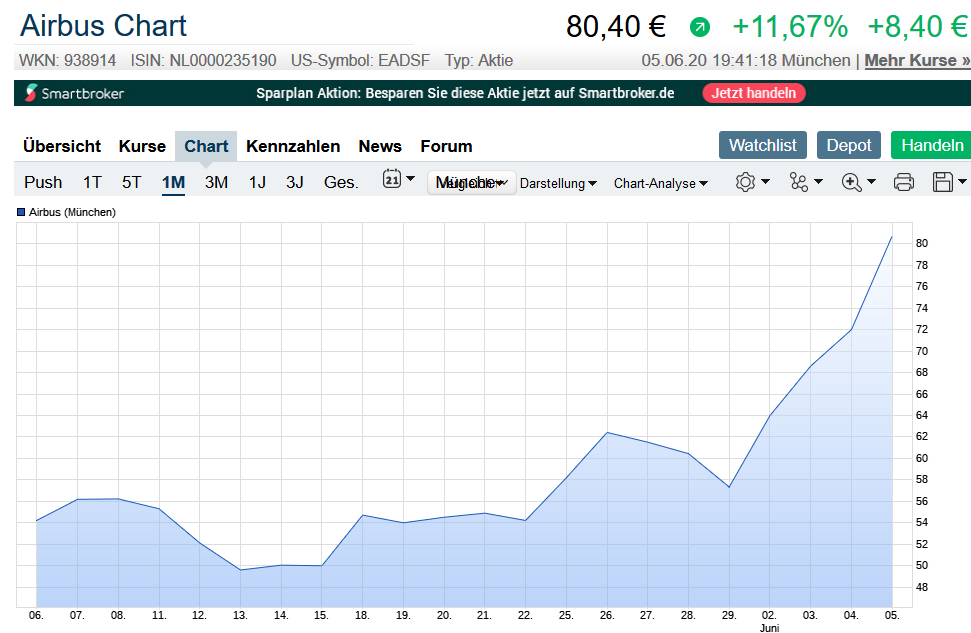Click the Typ: Aktie text
Image resolution: width=971 pixels, height=633 pixels.
[479, 61]
